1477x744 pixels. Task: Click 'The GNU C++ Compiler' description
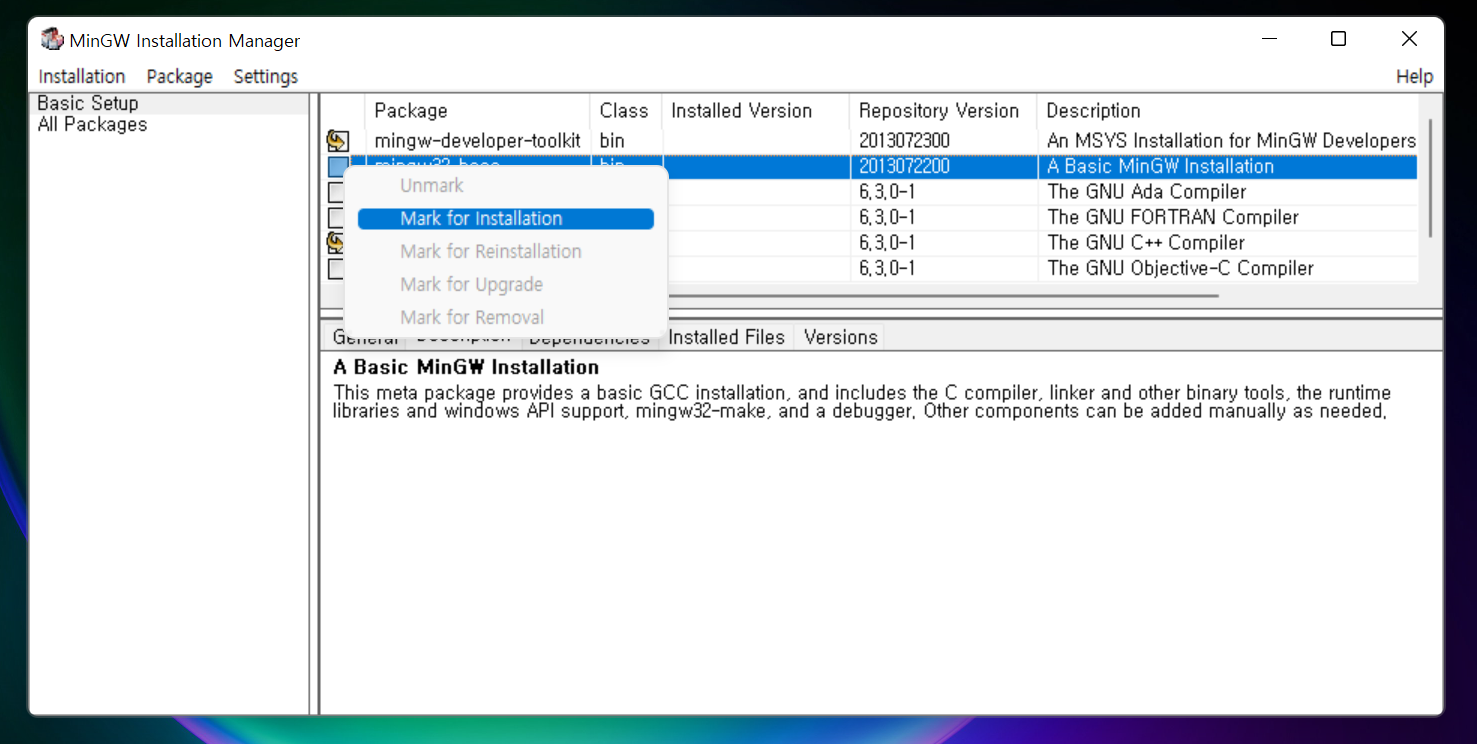[x=1146, y=242]
